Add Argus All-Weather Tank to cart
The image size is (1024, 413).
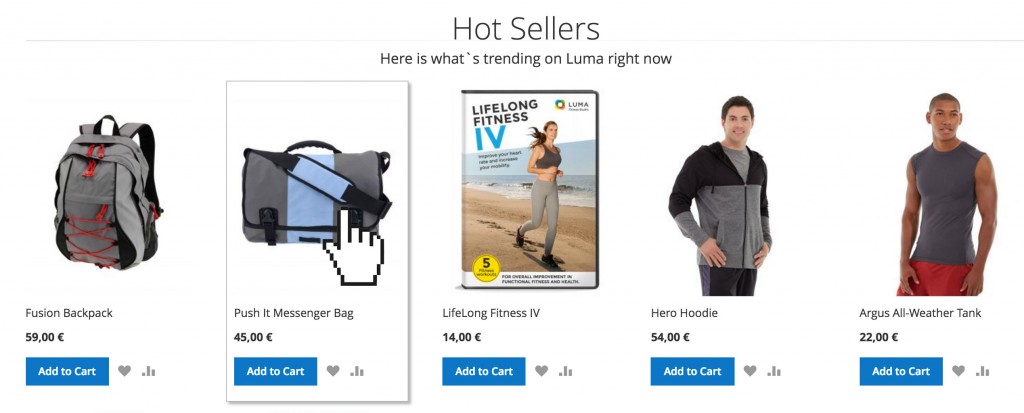click(x=901, y=371)
